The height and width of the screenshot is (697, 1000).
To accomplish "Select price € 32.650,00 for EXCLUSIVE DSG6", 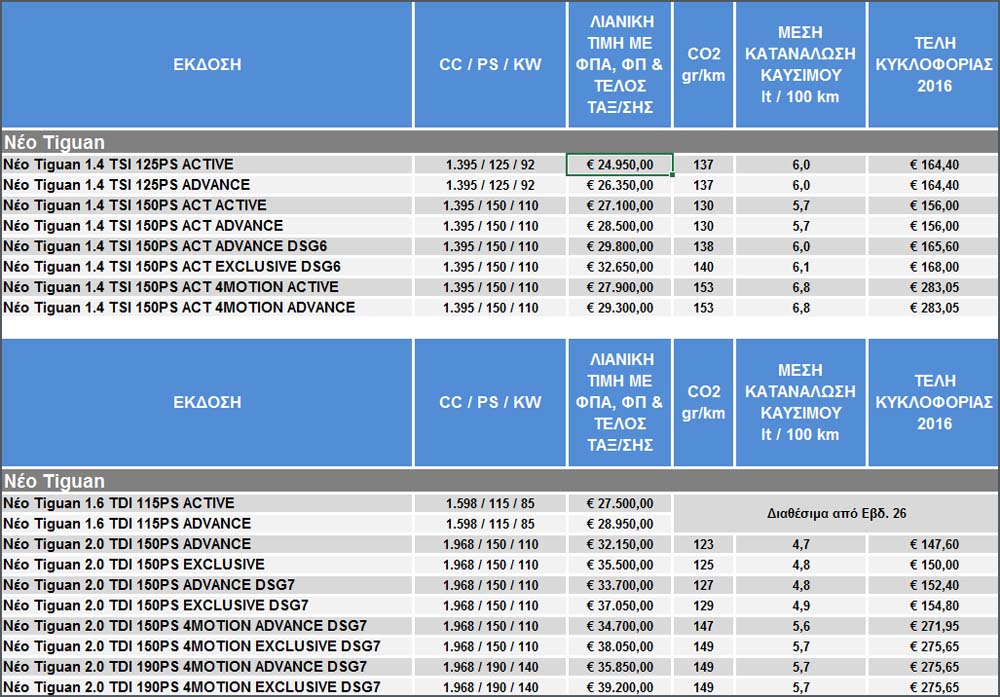I will coord(619,267).
